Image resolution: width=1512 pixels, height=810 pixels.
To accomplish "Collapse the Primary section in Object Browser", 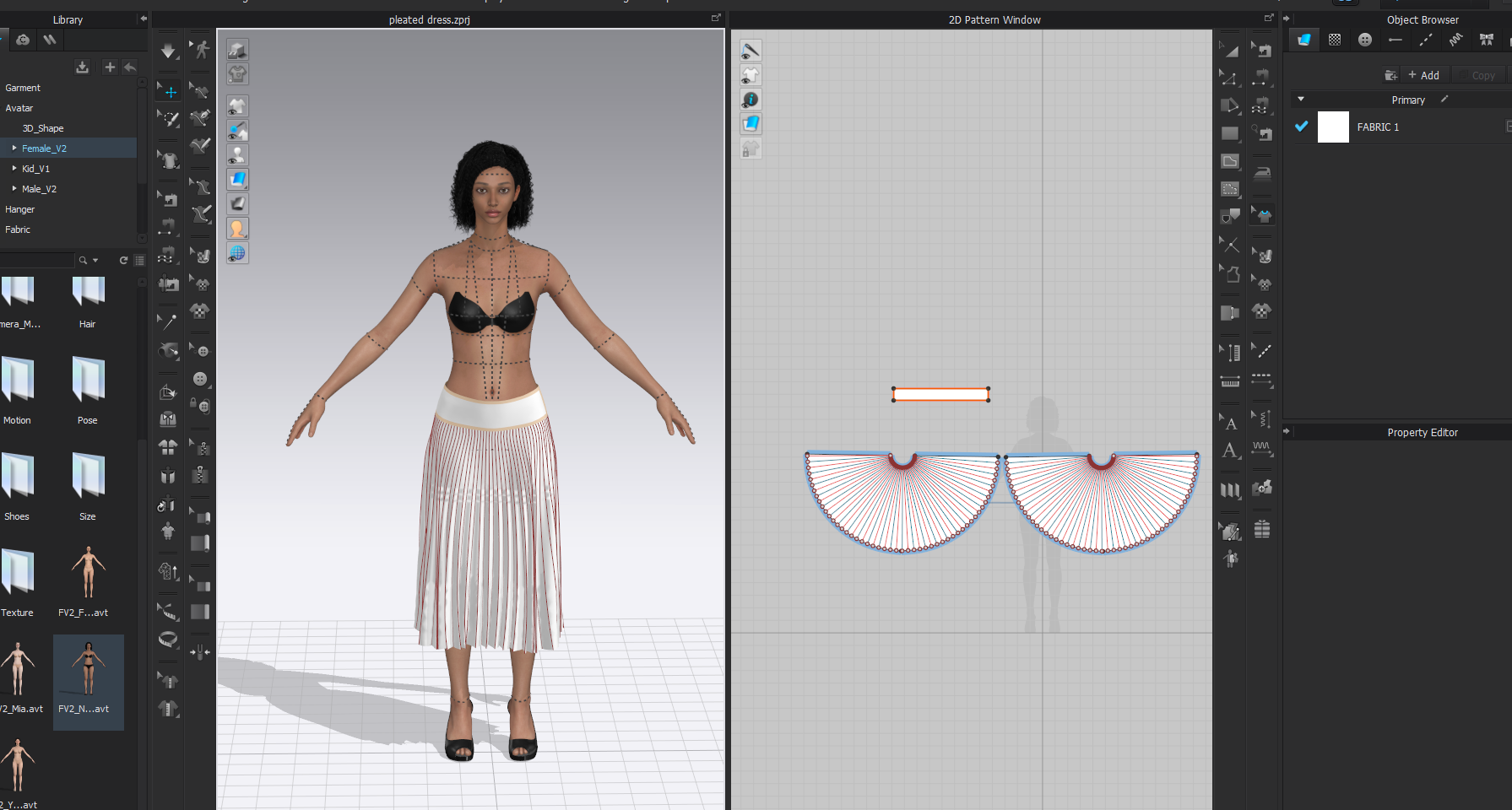I will [x=1301, y=100].
